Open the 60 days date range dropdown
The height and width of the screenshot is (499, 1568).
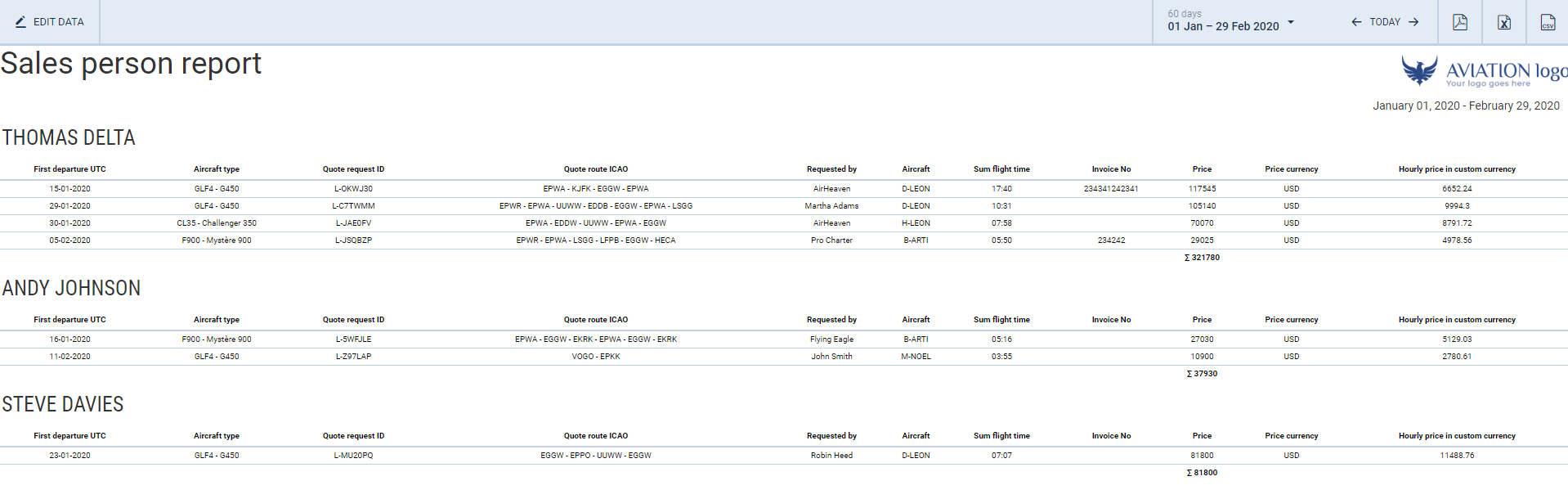coord(1231,21)
